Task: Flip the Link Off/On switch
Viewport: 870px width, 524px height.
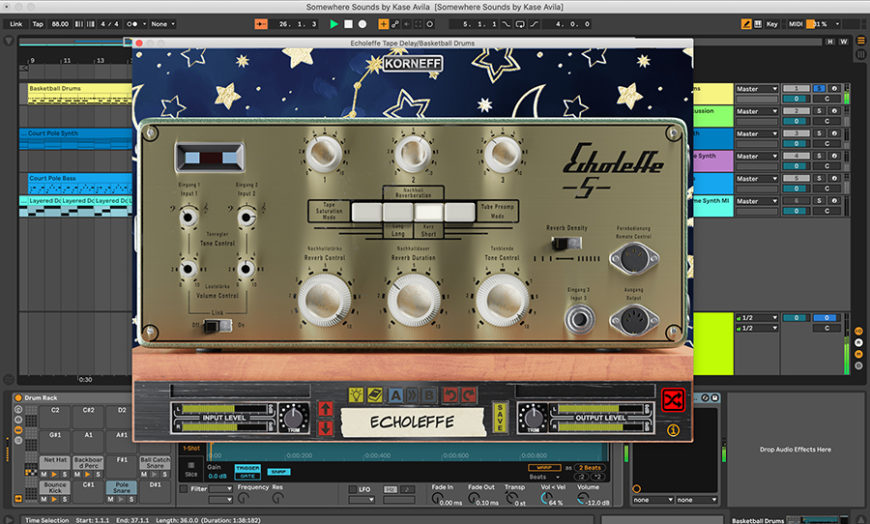Action: [x=218, y=325]
